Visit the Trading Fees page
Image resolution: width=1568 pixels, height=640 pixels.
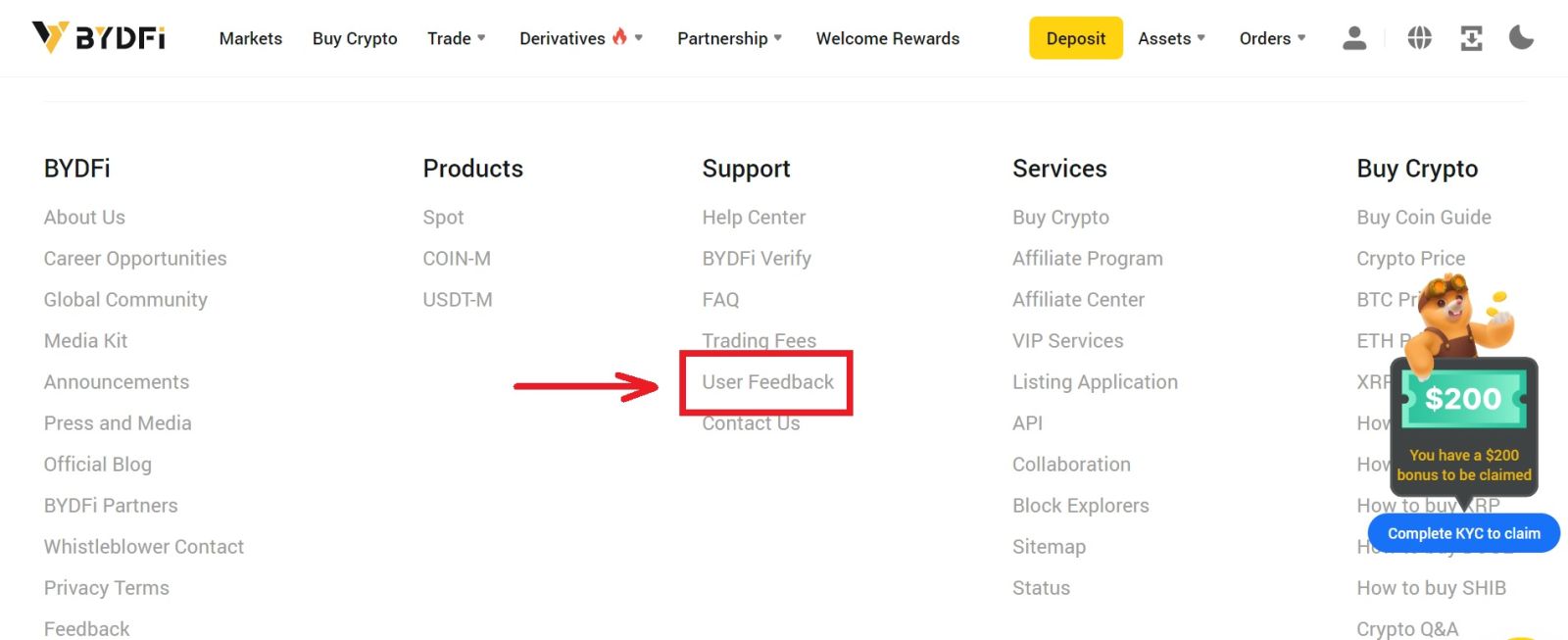coord(759,340)
